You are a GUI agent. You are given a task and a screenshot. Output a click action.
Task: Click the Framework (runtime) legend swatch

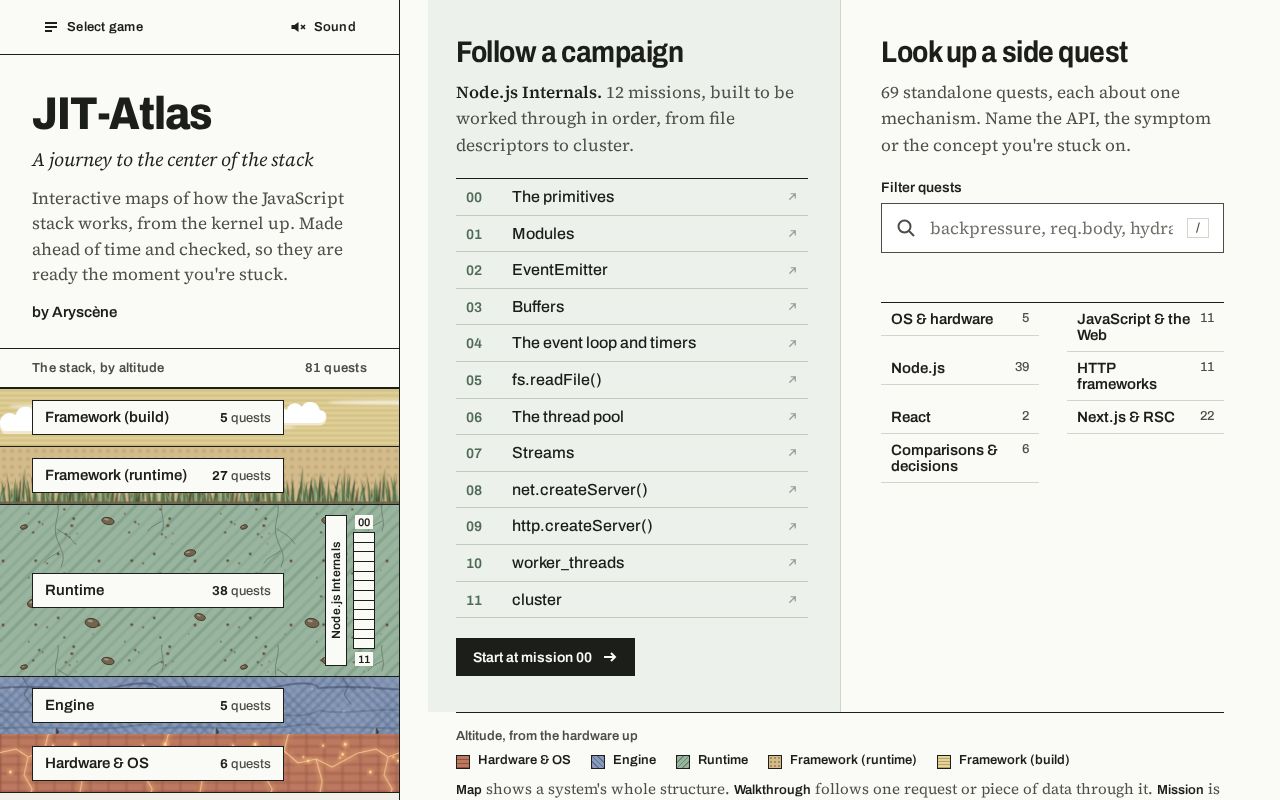pos(775,761)
